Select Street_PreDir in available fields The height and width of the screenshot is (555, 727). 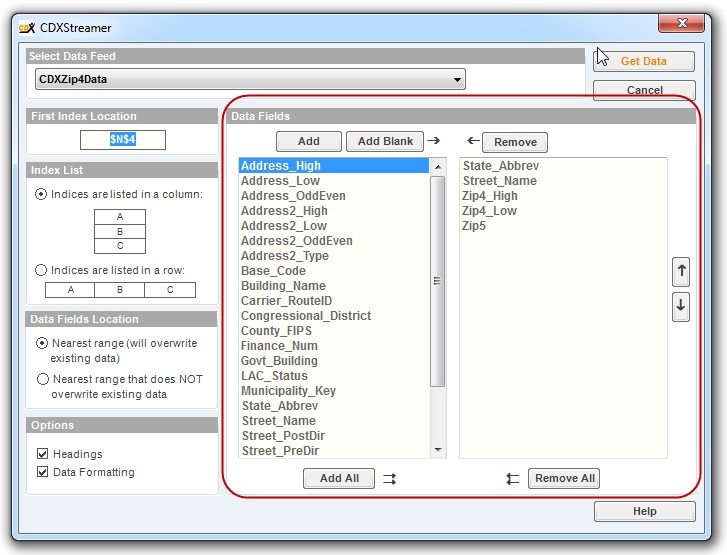coord(334,451)
